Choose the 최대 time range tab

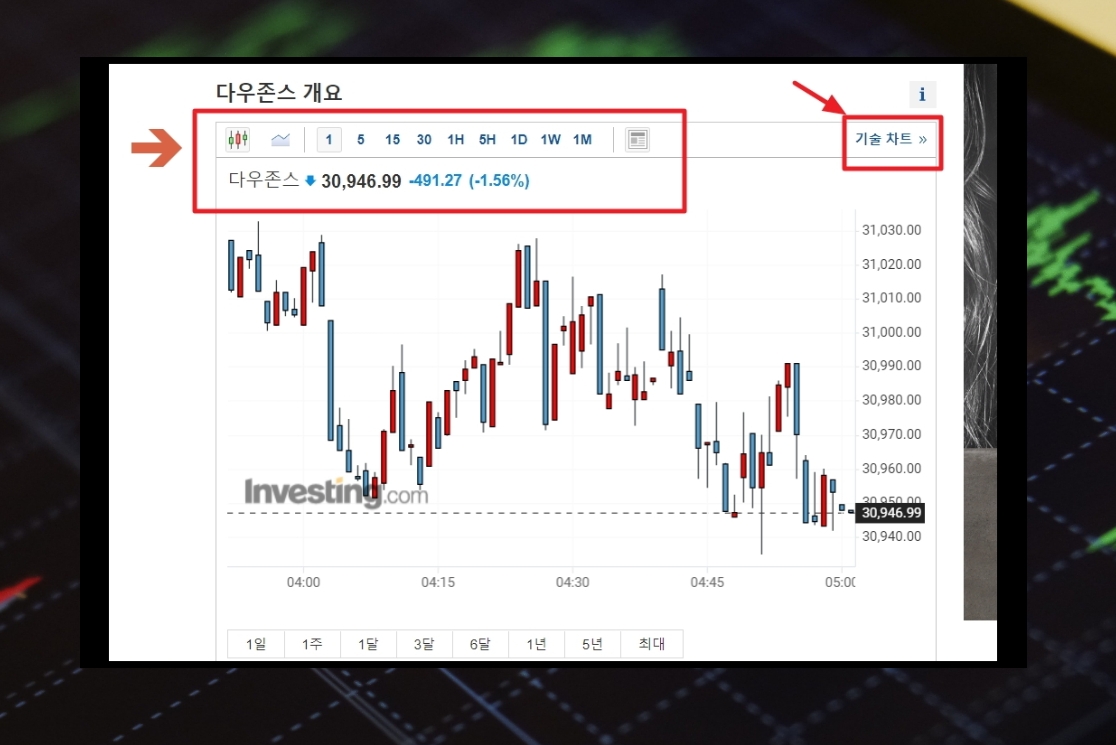click(x=652, y=644)
